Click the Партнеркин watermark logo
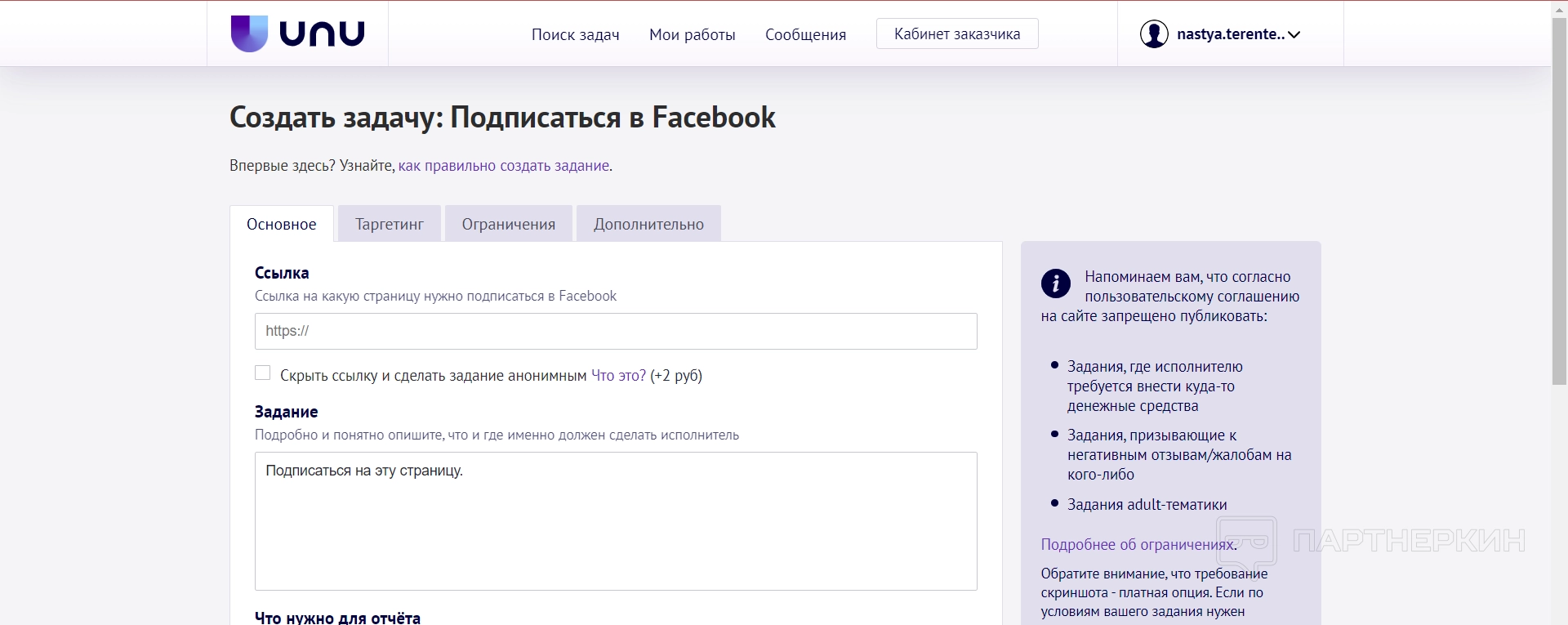The image size is (1568, 625). coord(1370,540)
